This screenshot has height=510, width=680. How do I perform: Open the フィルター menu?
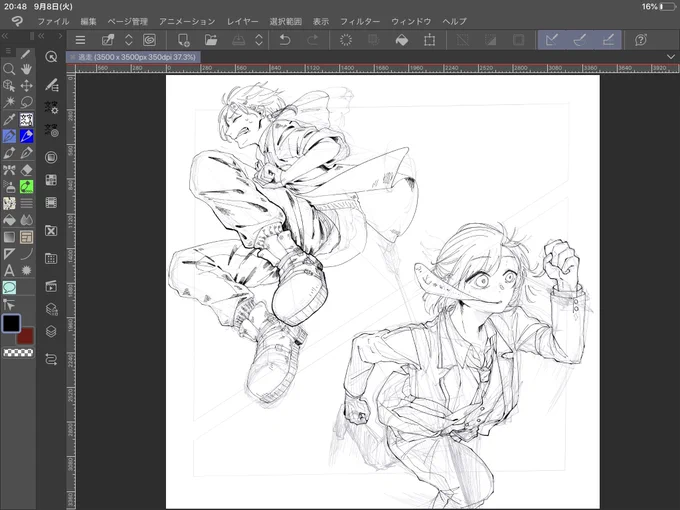coord(360,21)
